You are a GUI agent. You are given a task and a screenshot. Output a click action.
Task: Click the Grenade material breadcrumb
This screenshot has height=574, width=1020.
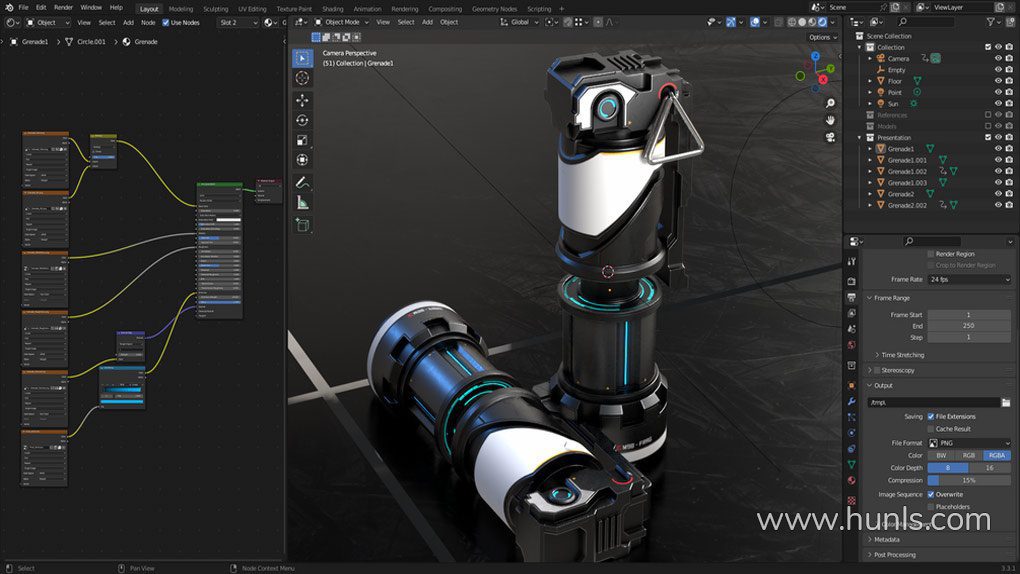[140, 42]
